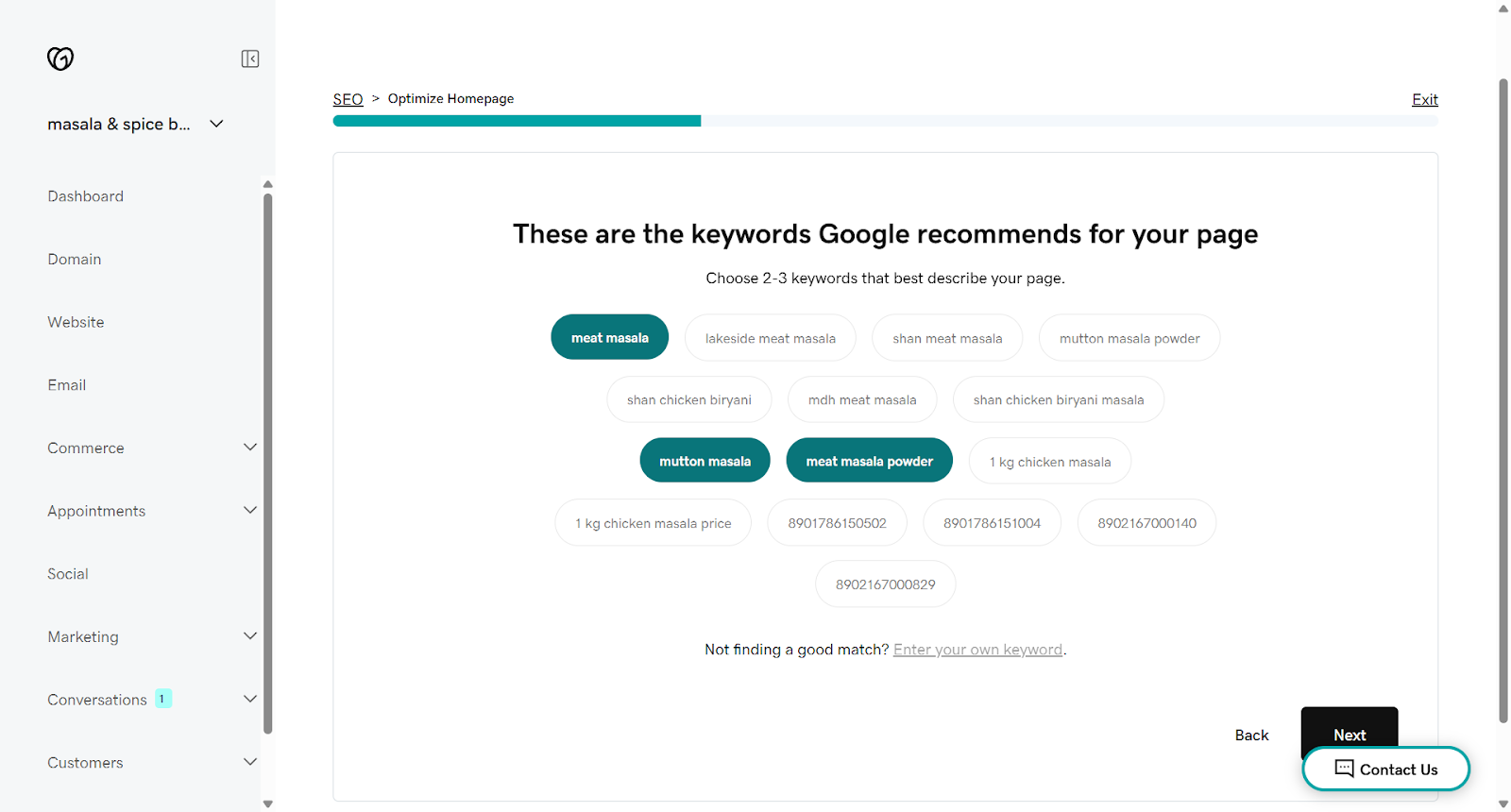The height and width of the screenshot is (812, 1511).
Task: Expand the Marketing section chevron
Action: (x=250, y=636)
